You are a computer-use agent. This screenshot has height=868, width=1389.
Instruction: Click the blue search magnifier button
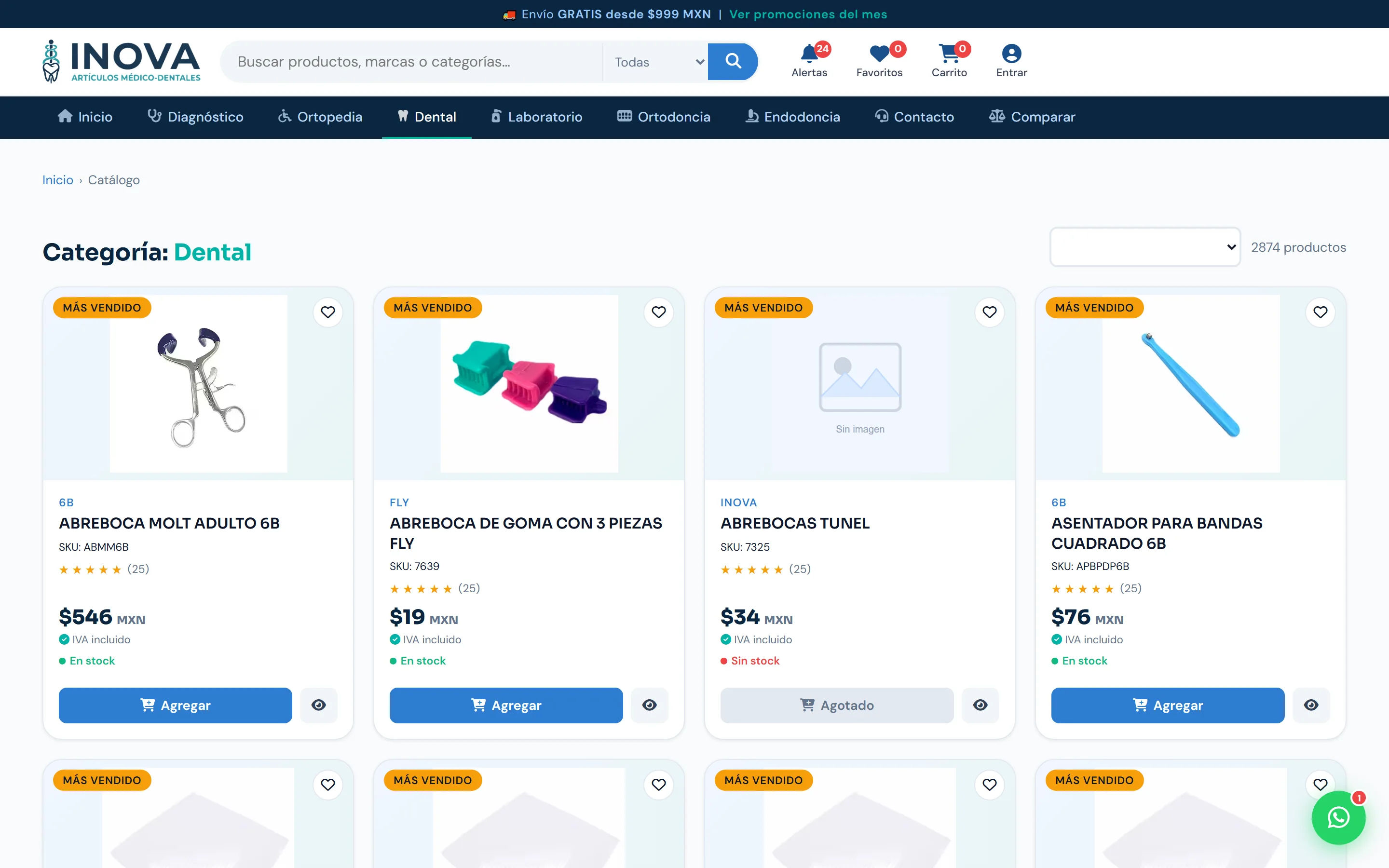(x=733, y=61)
